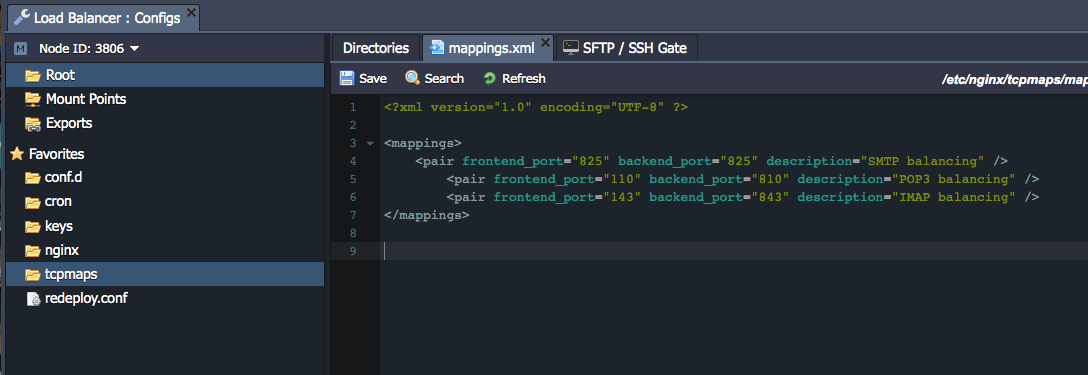Click the Root folder icon
The width and height of the screenshot is (1088, 375).
coord(32,75)
